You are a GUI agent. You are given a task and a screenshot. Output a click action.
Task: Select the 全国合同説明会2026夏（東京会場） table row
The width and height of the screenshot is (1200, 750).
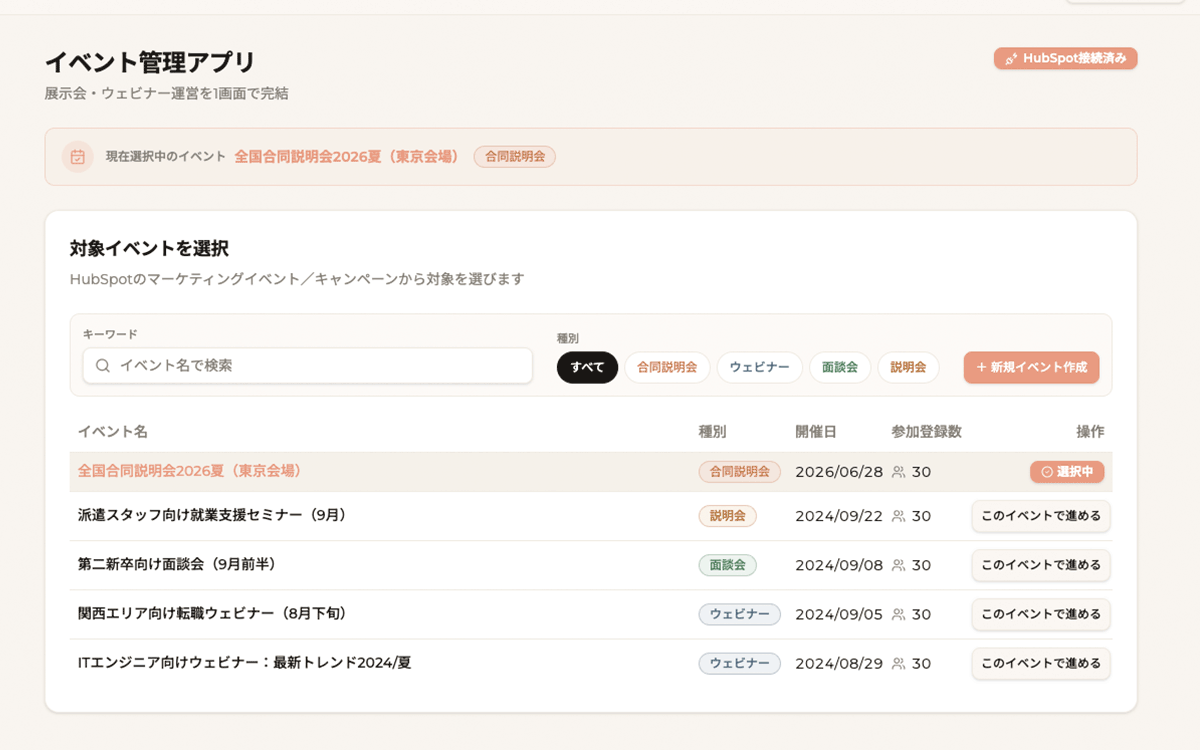point(591,472)
